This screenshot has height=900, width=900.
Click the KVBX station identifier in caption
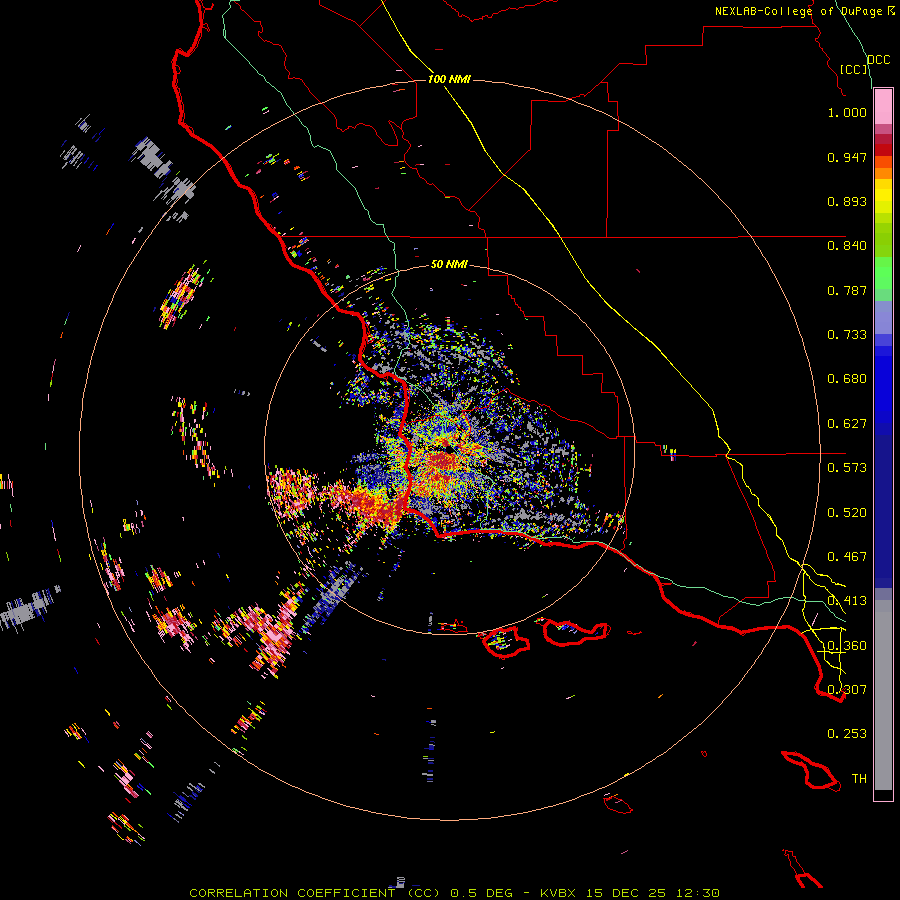558,893
